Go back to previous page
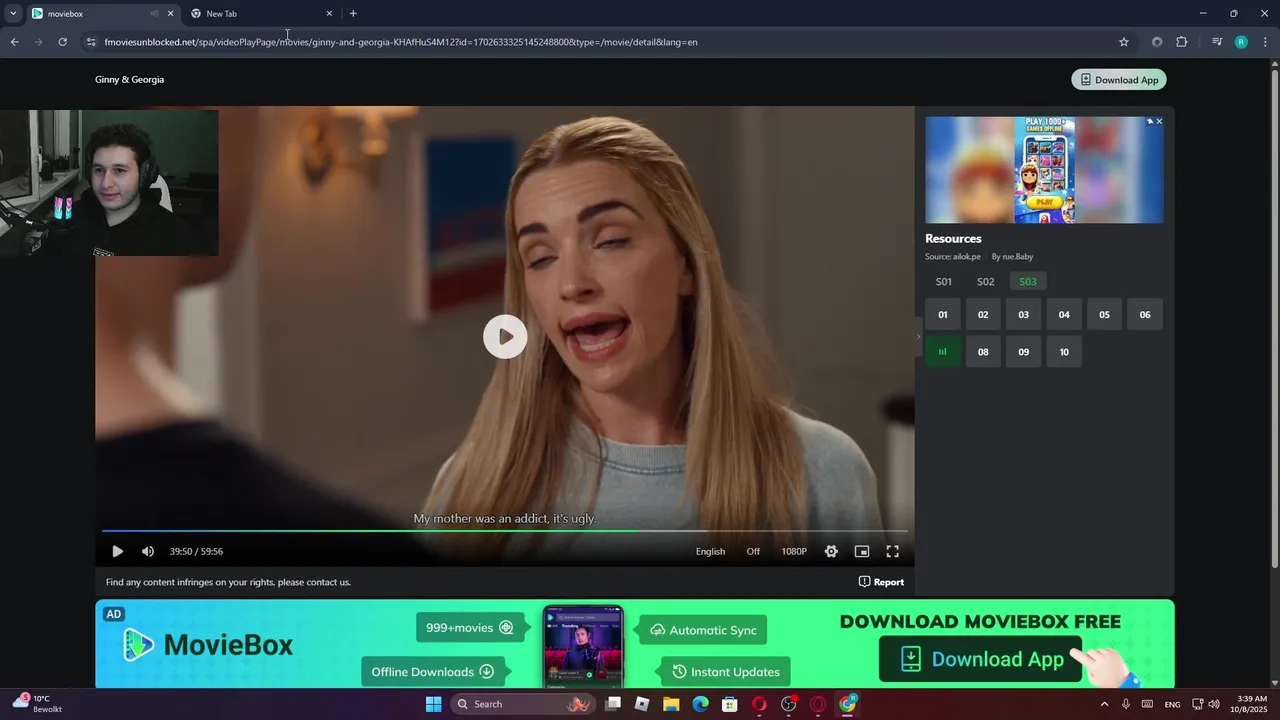 14,42
